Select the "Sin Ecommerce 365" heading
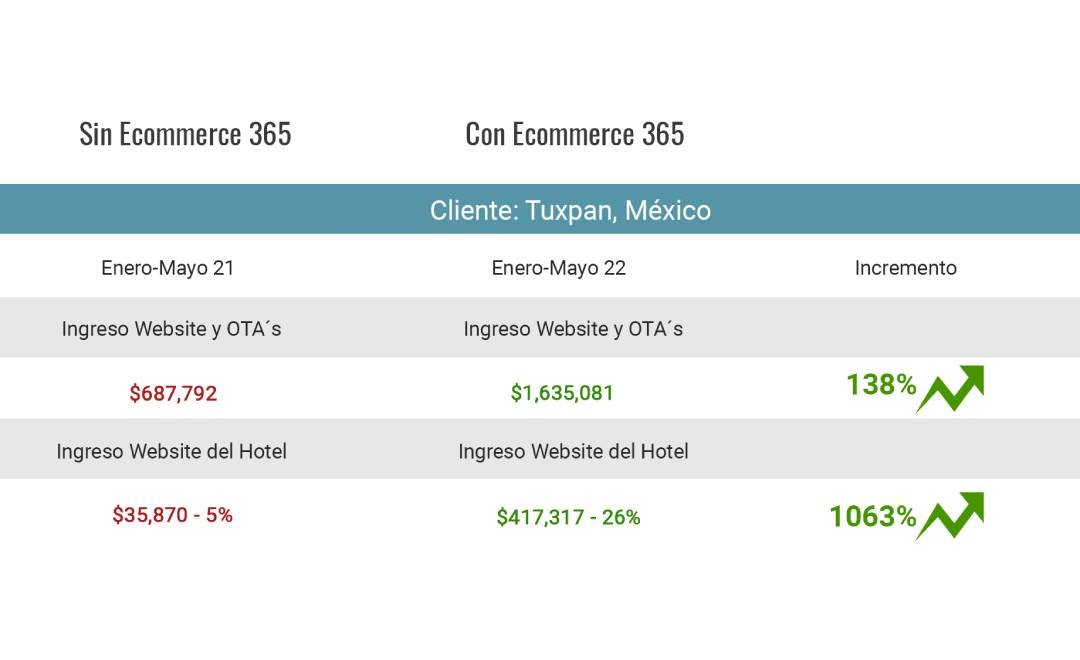 click(185, 134)
